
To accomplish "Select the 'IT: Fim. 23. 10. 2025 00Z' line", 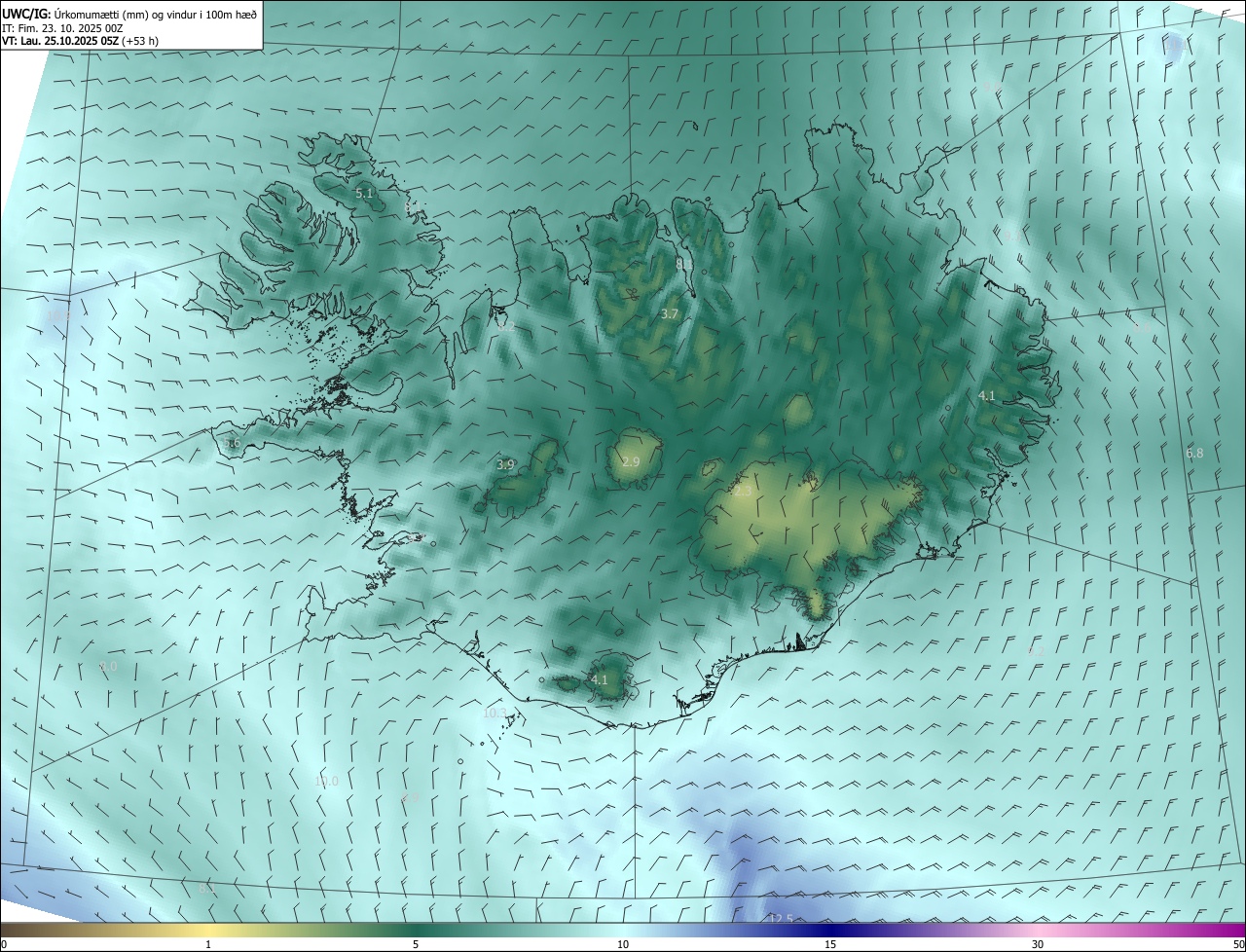I will tap(62, 28).
